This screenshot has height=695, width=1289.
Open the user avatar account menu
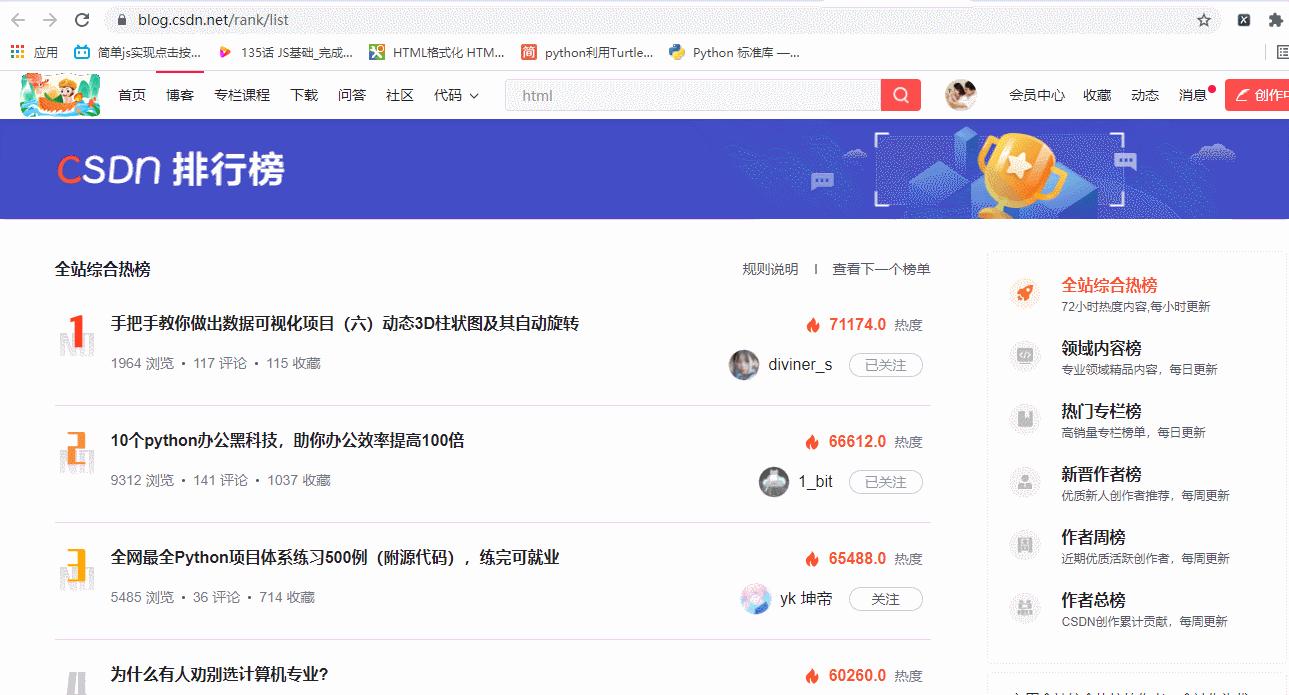click(x=959, y=94)
